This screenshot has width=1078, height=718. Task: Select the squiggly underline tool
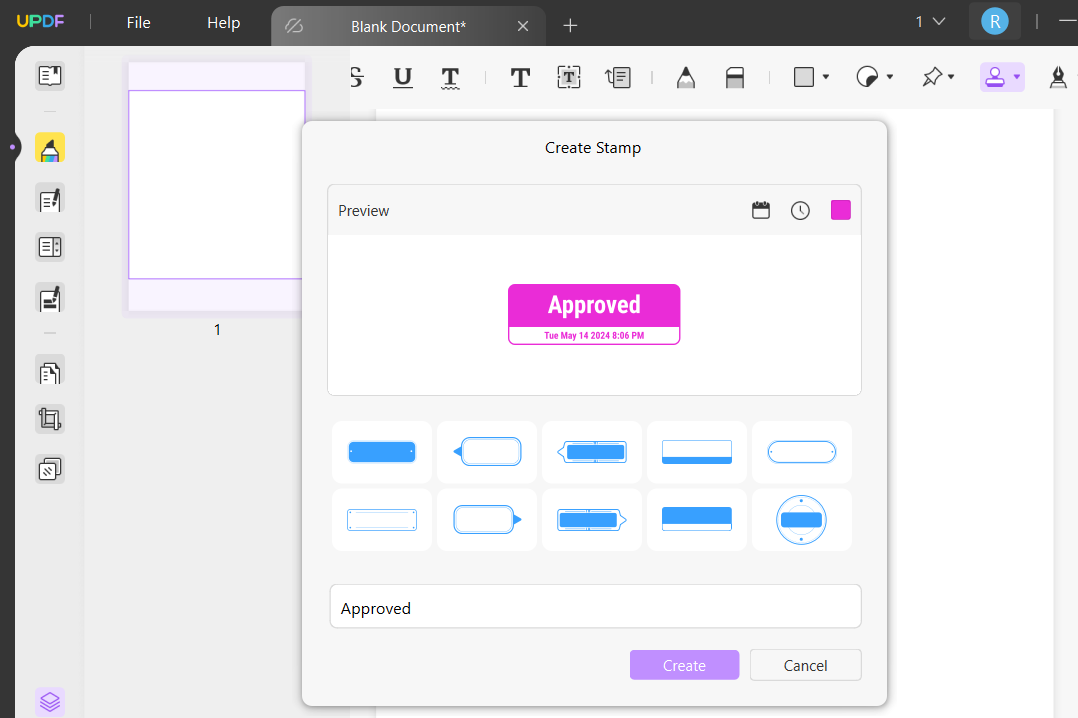[450, 76]
